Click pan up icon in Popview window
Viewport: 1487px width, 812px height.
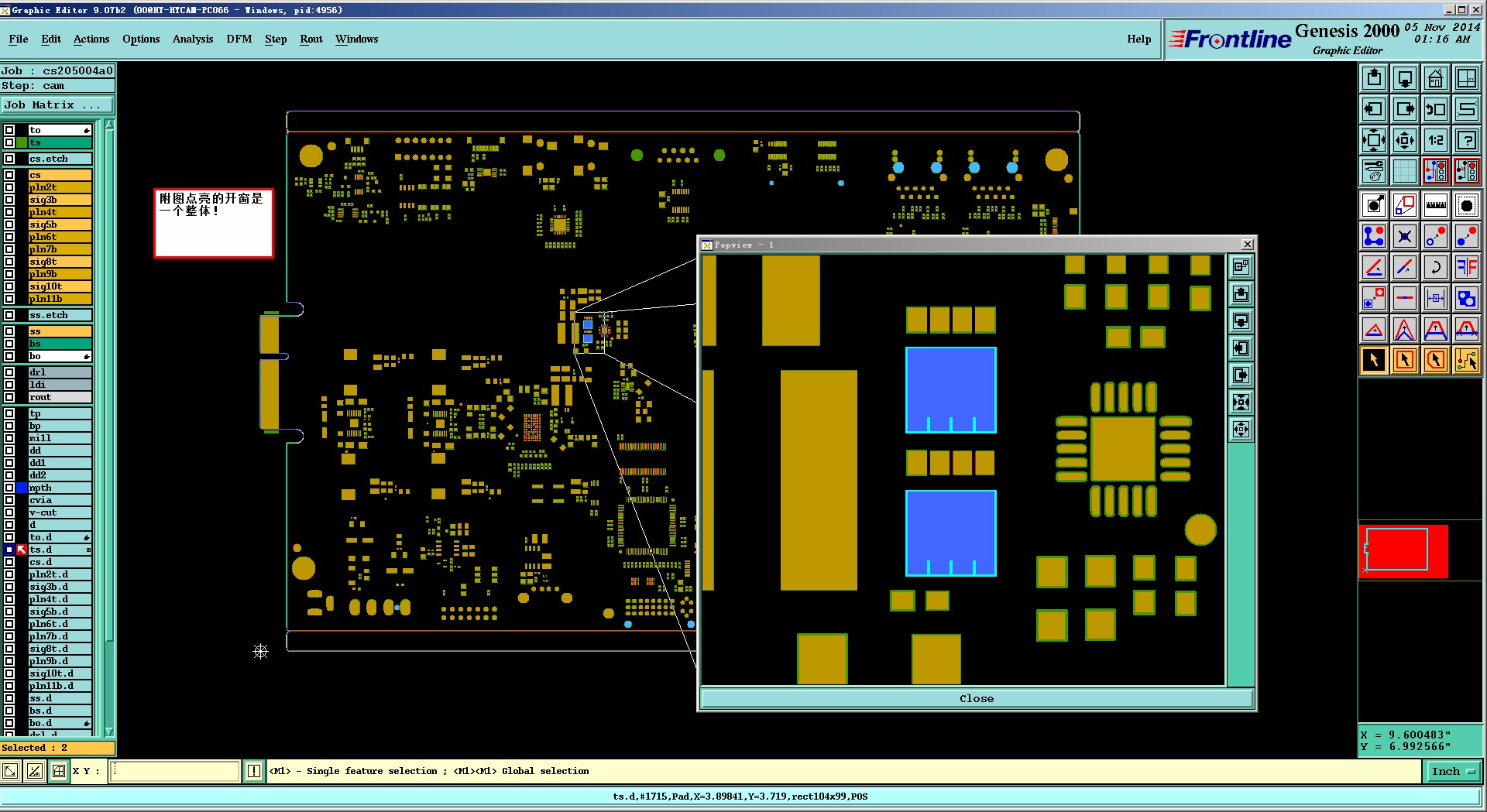pyautogui.click(x=1241, y=294)
